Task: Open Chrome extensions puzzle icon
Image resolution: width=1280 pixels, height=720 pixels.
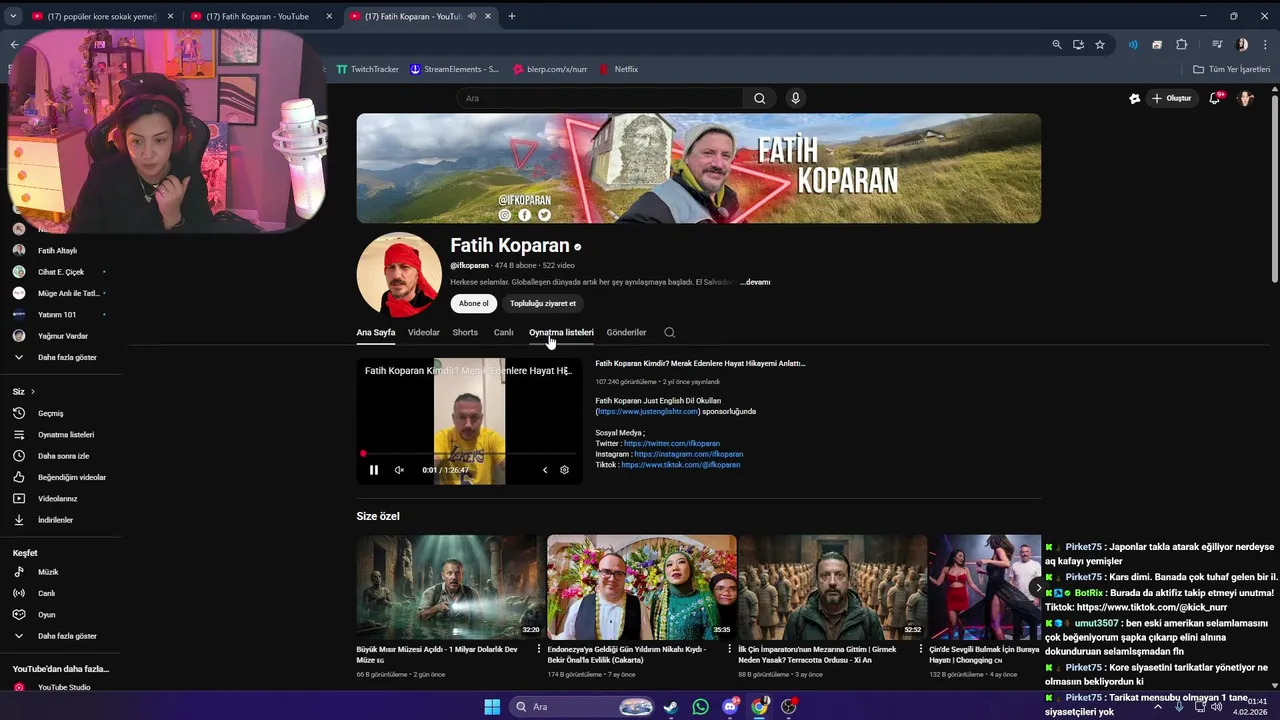Action: click(x=1181, y=44)
